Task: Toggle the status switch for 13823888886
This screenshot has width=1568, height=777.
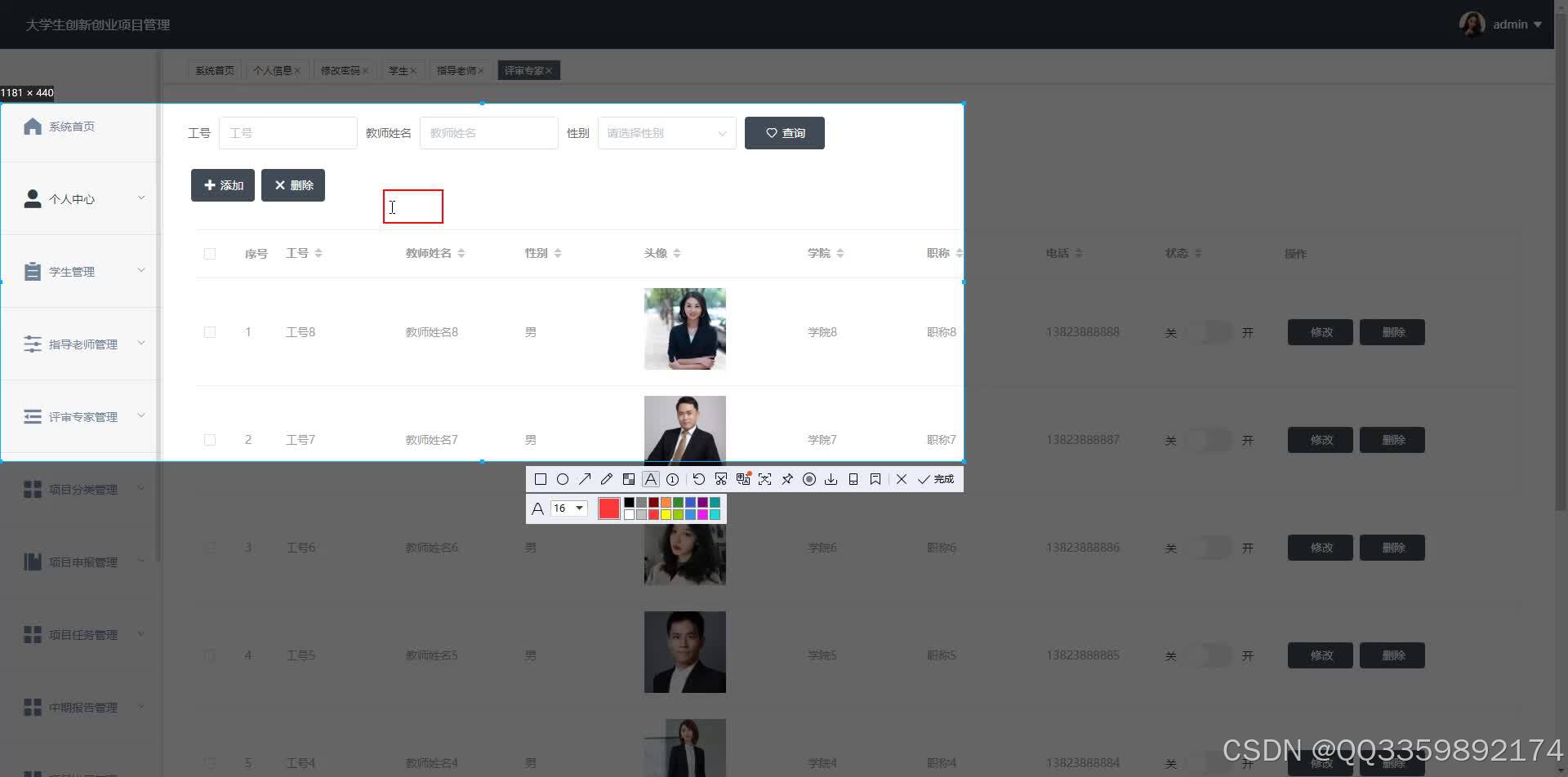Action: point(1209,548)
